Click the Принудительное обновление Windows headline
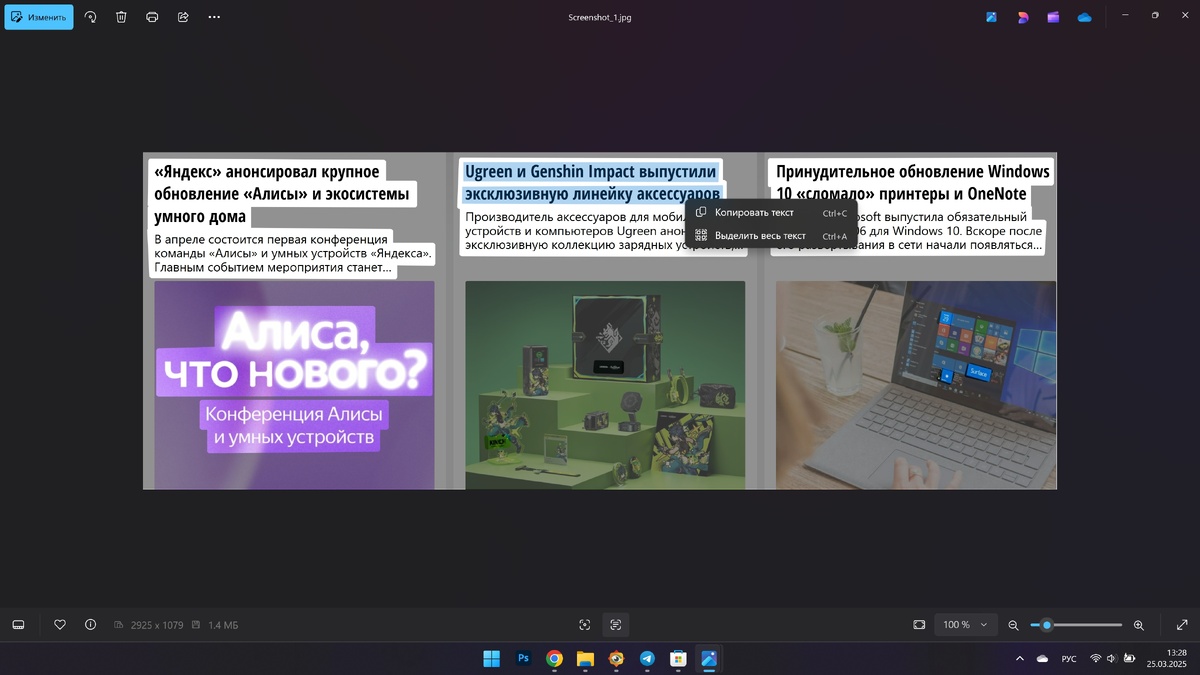 [x=913, y=183]
